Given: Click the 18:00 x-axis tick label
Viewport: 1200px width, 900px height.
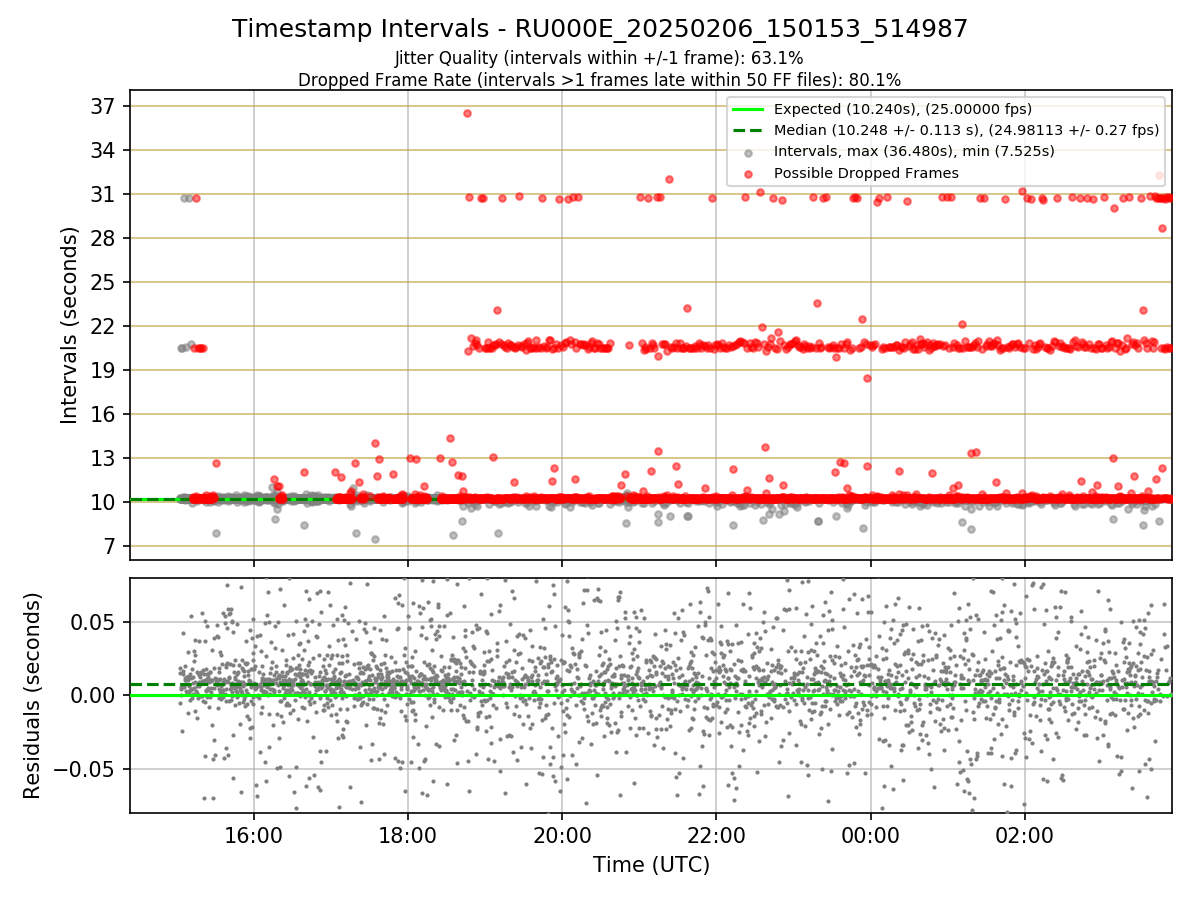Looking at the screenshot, I should pos(408,836).
